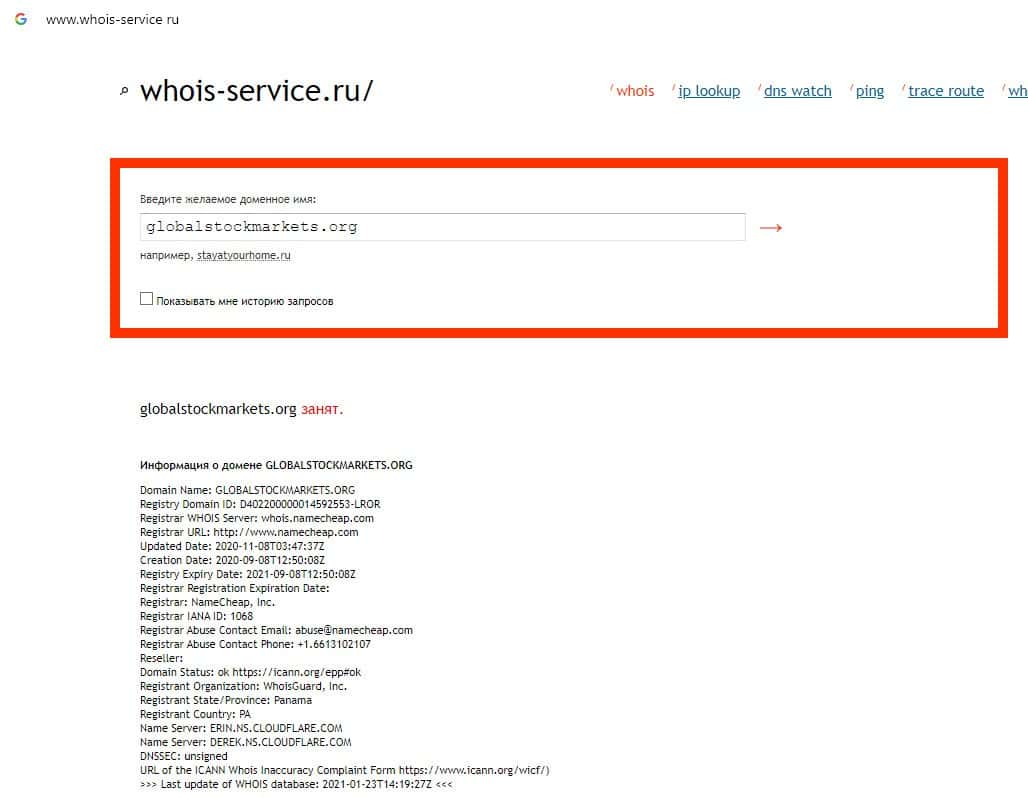The image size is (1028, 798).
Task: Click the Registrar Registration Expiration Date line
Action: tap(235, 588)
